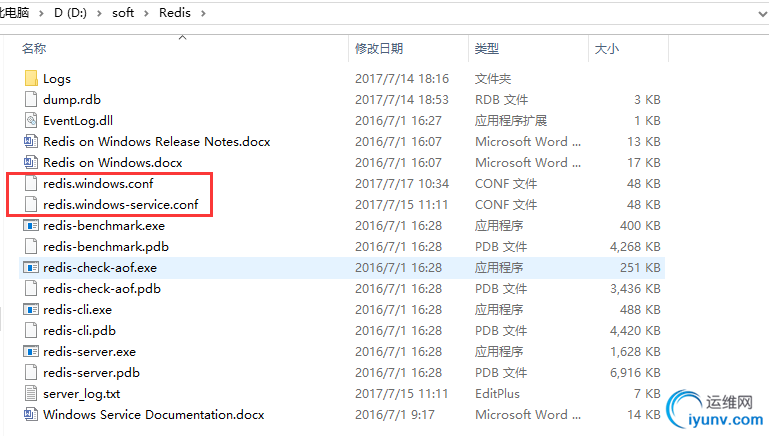769x436 pixels.
Task: Sort by the 类型 column header
Action: click(x=487, y=49)
